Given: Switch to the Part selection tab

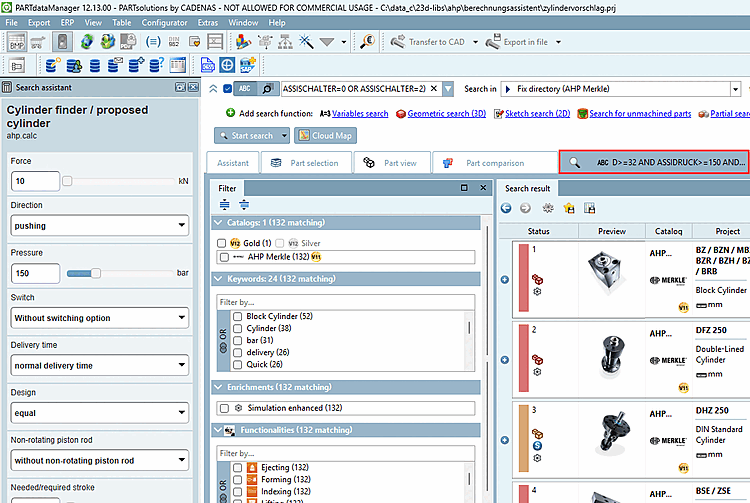Looking at the screenshot, I should [306, 163].
